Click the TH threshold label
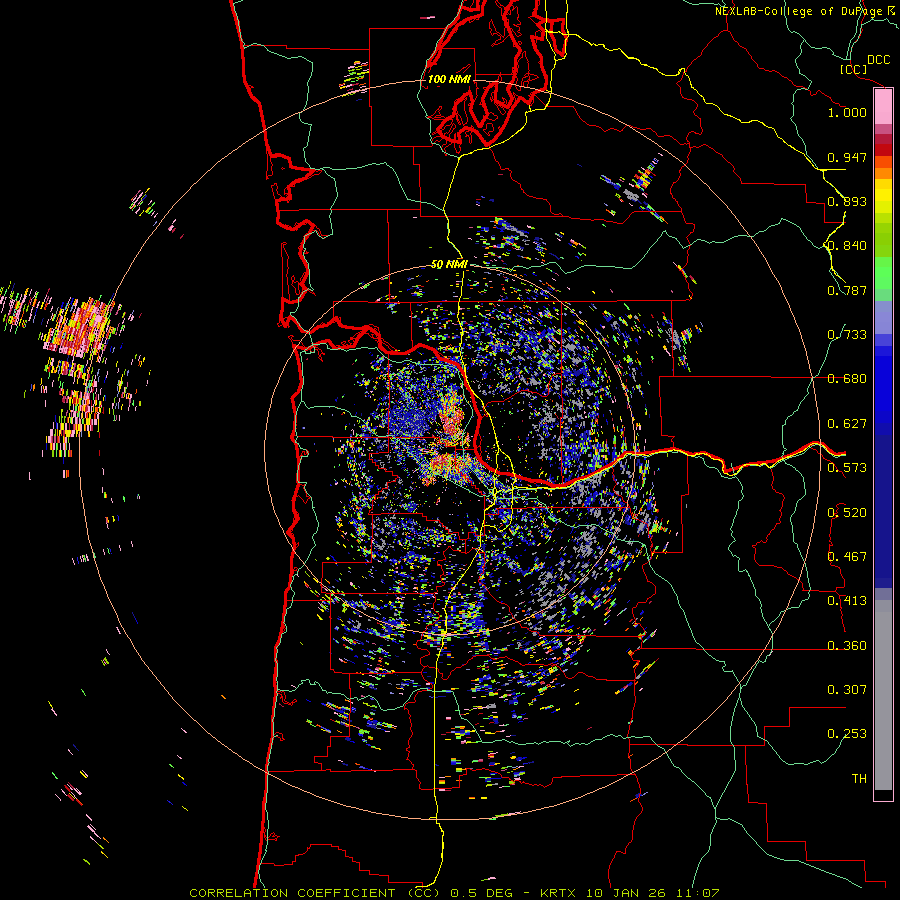900x900 pixels. click(x=859, y=778)
